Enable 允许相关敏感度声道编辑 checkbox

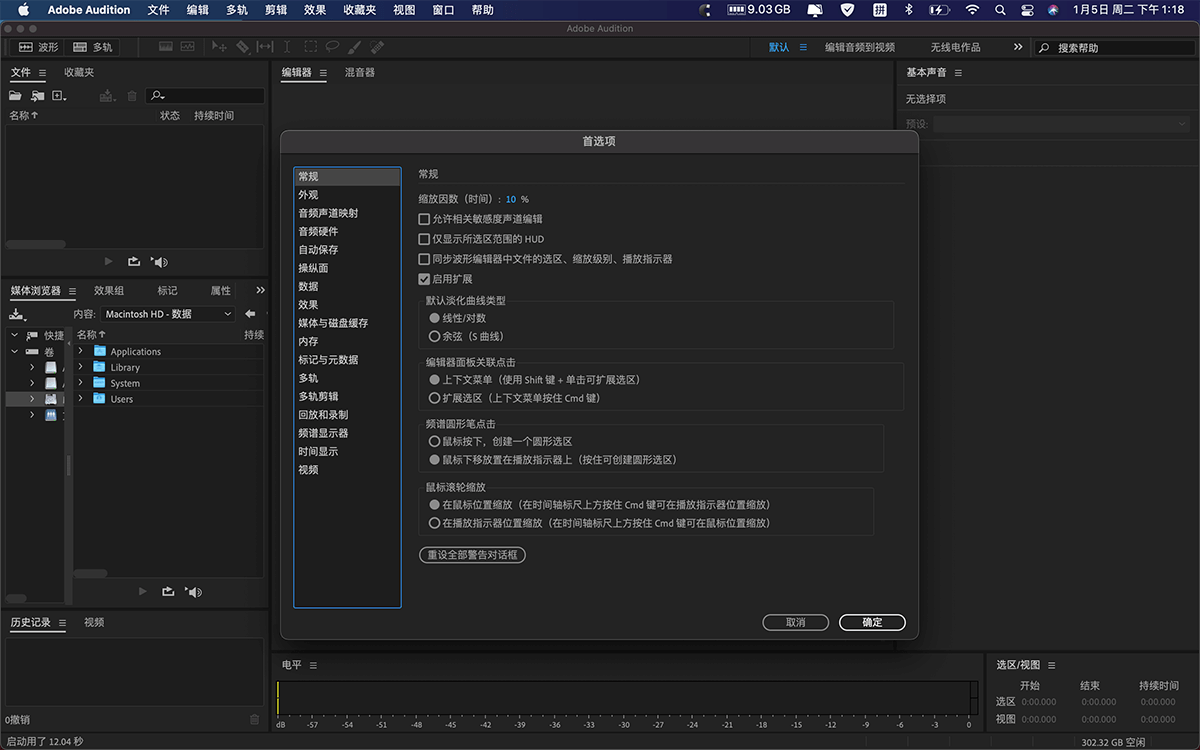pyautogui.click(x=423, y=218)
